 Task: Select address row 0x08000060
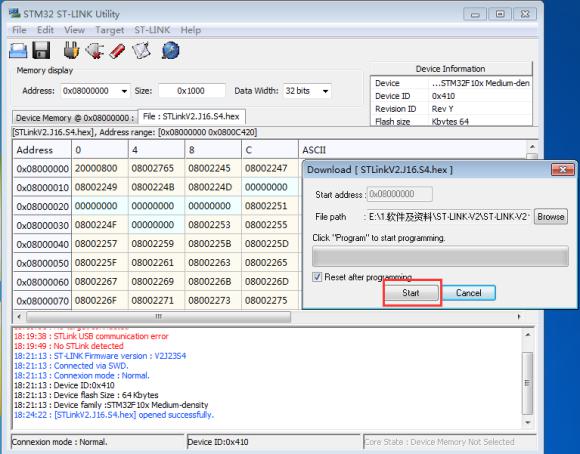(x=42, y=282)
